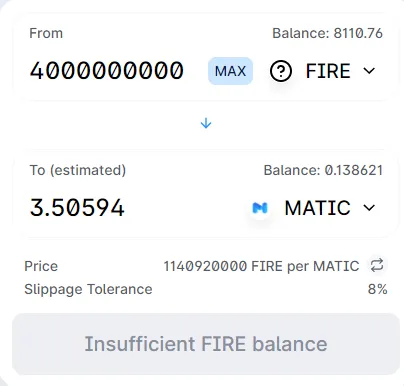
Task: Click the FIRE token question-mark icon
Action: pyautogui.click(x=281, y=71)
